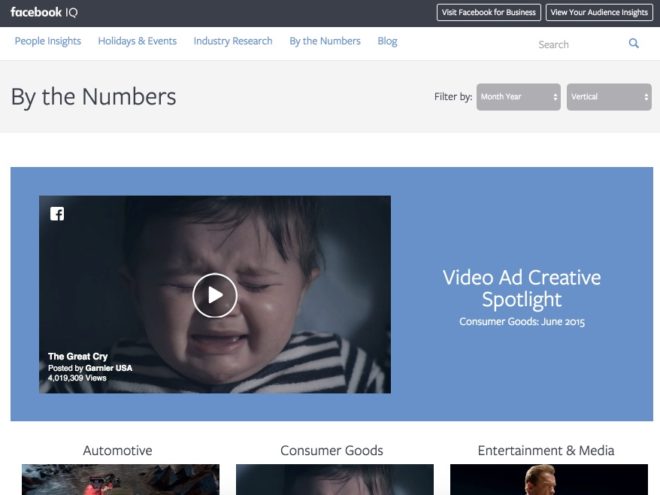
Task: Click the 4,019,309 Views count
Action: (x=77, y=378)
